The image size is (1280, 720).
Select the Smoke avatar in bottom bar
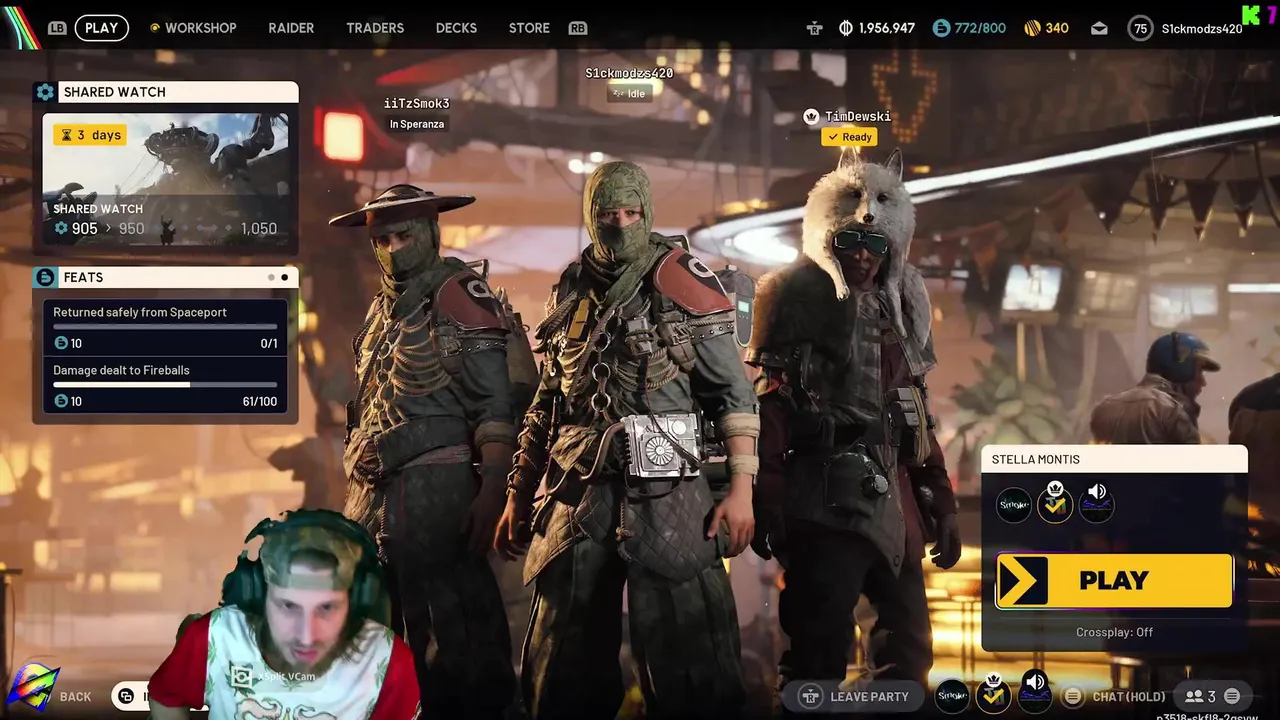pyautogui.click(x=952, y=696)
